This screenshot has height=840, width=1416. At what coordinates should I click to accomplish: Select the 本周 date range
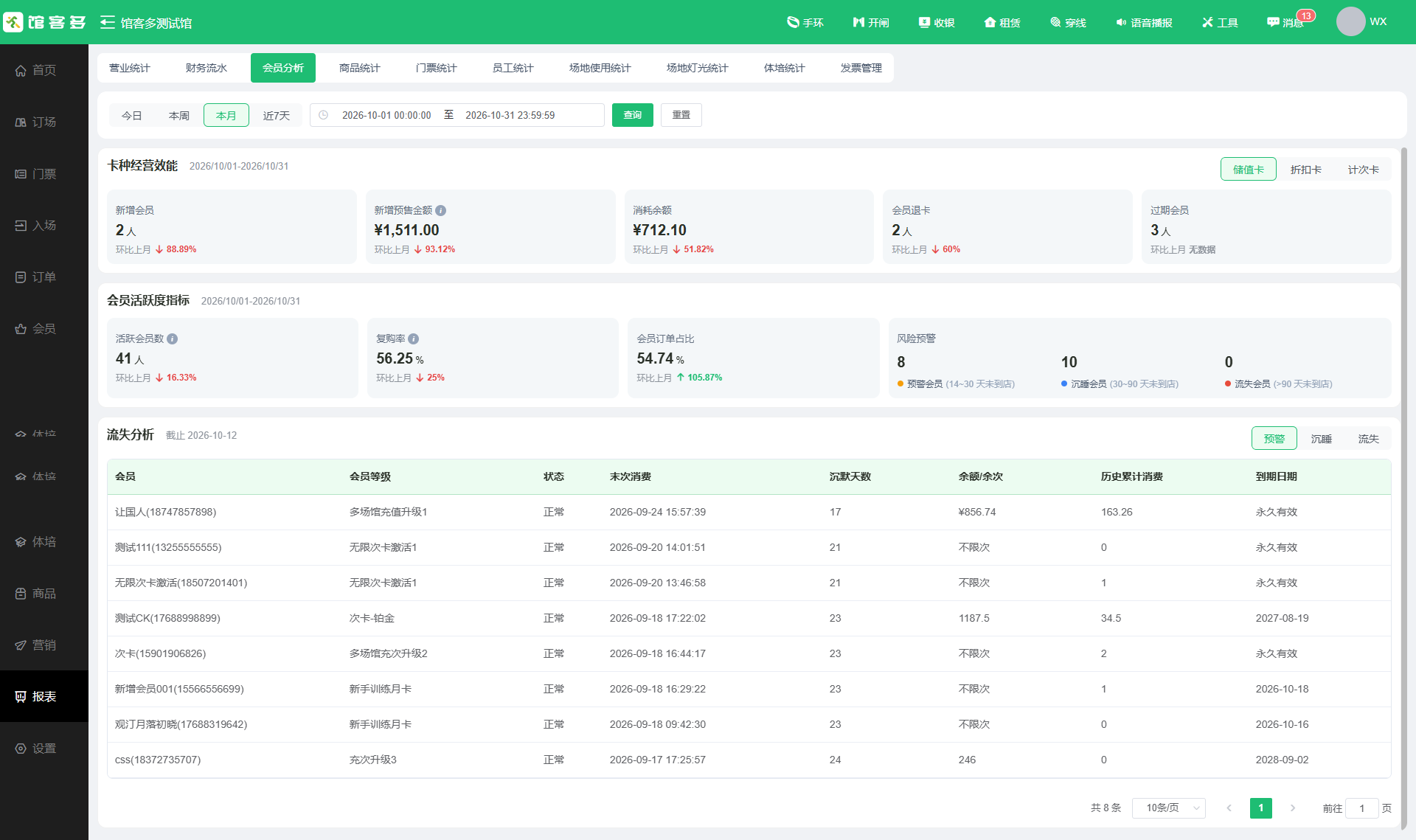(x=179, y=115)
